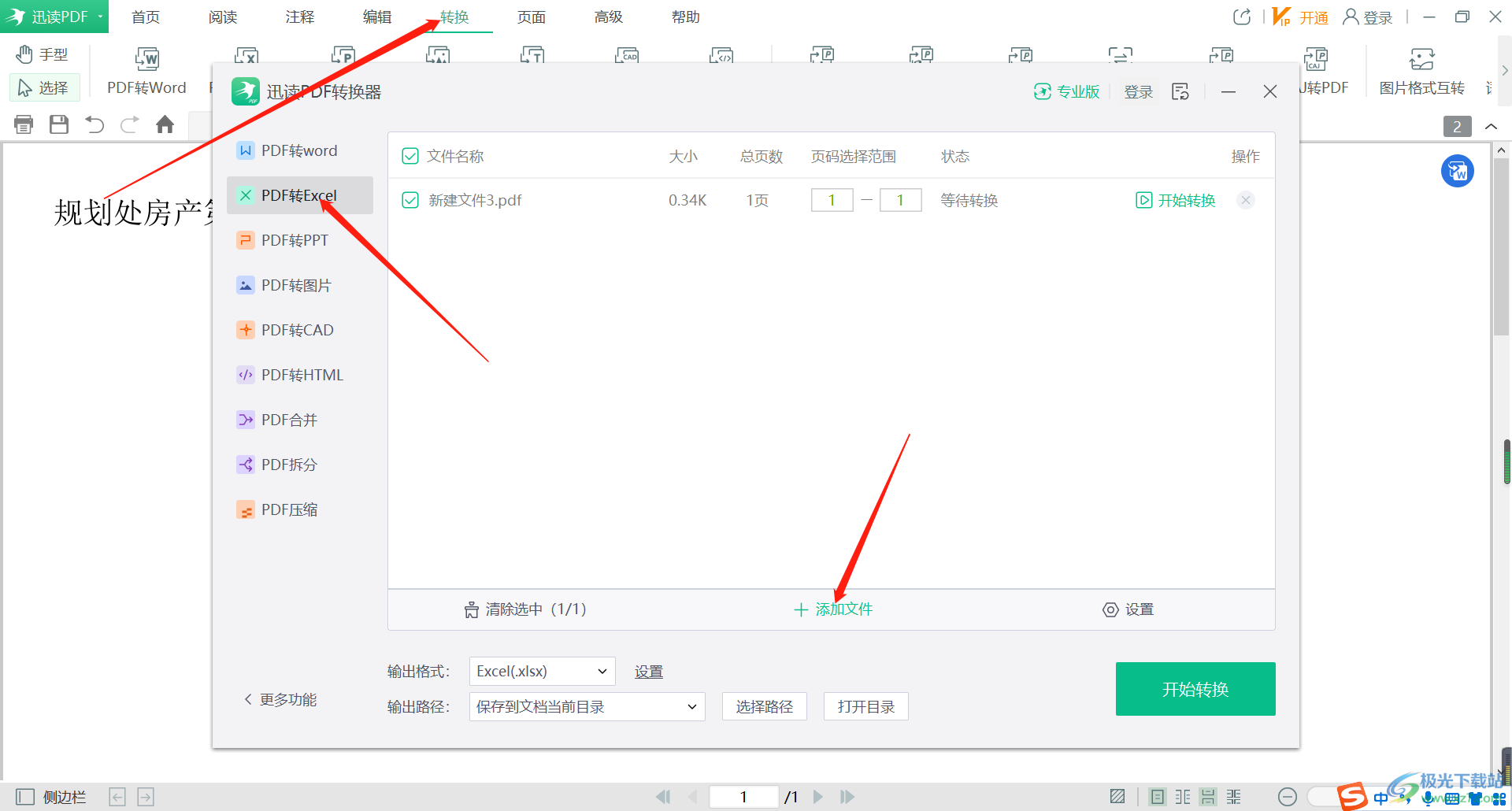This screenshot has height=811, width=1512.
Task: Select PDF转HTML in converter sidebar
Action: click(x=299, y=375)
